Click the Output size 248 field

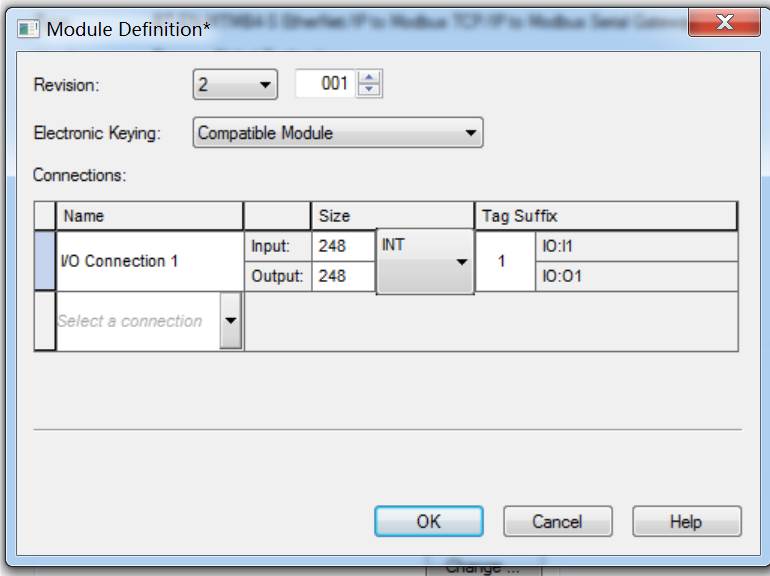tap(343, 276)
